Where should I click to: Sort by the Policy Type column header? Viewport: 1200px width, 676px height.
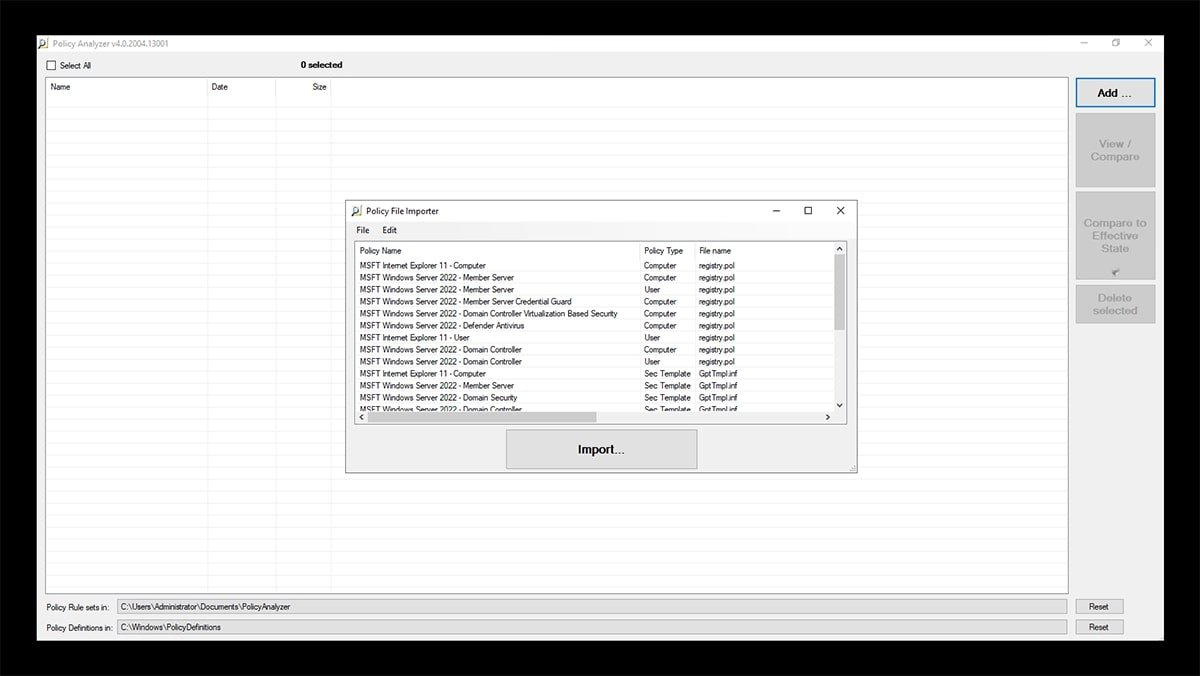tap(667, 250)
